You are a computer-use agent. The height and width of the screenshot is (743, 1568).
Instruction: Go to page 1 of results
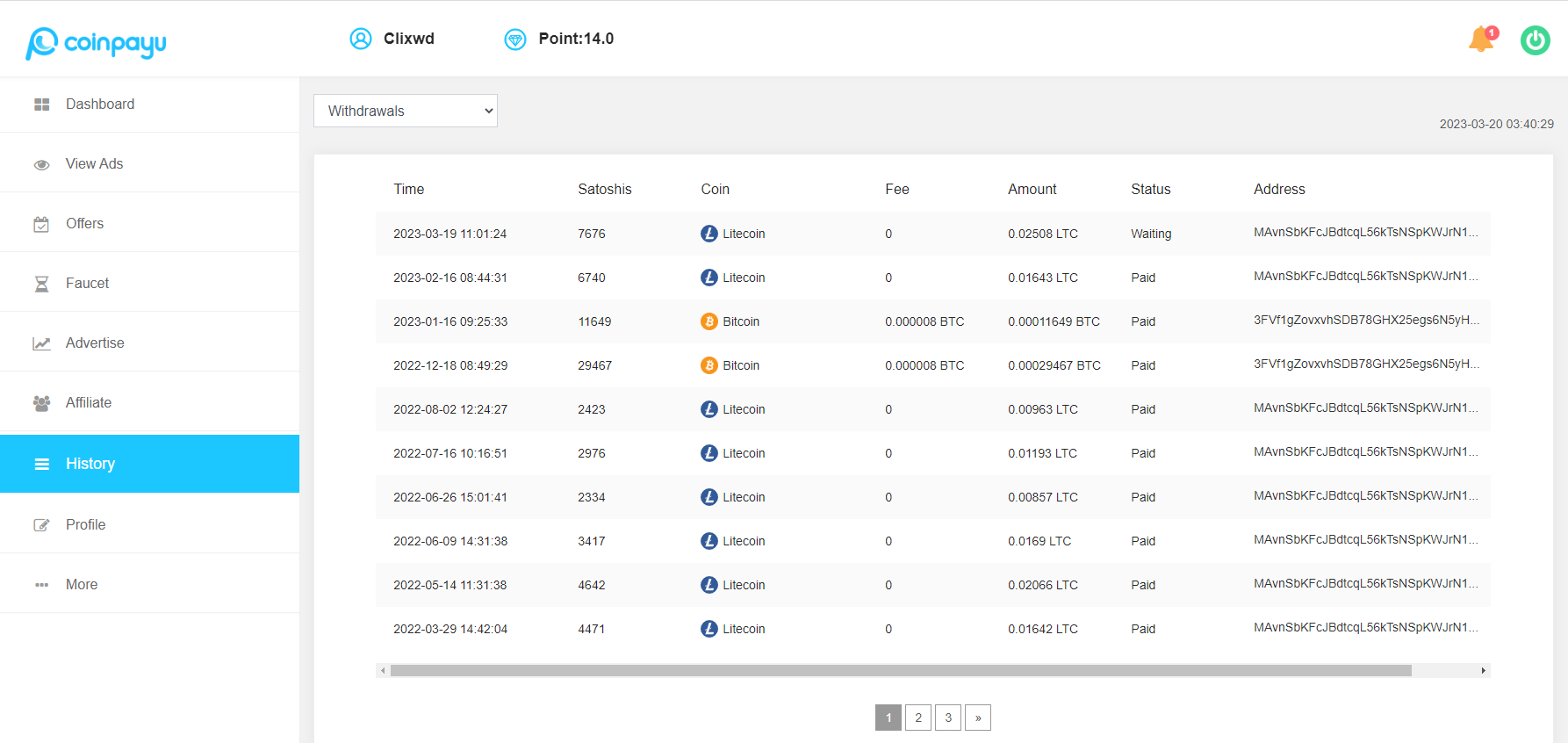click(x=888, y=718)
